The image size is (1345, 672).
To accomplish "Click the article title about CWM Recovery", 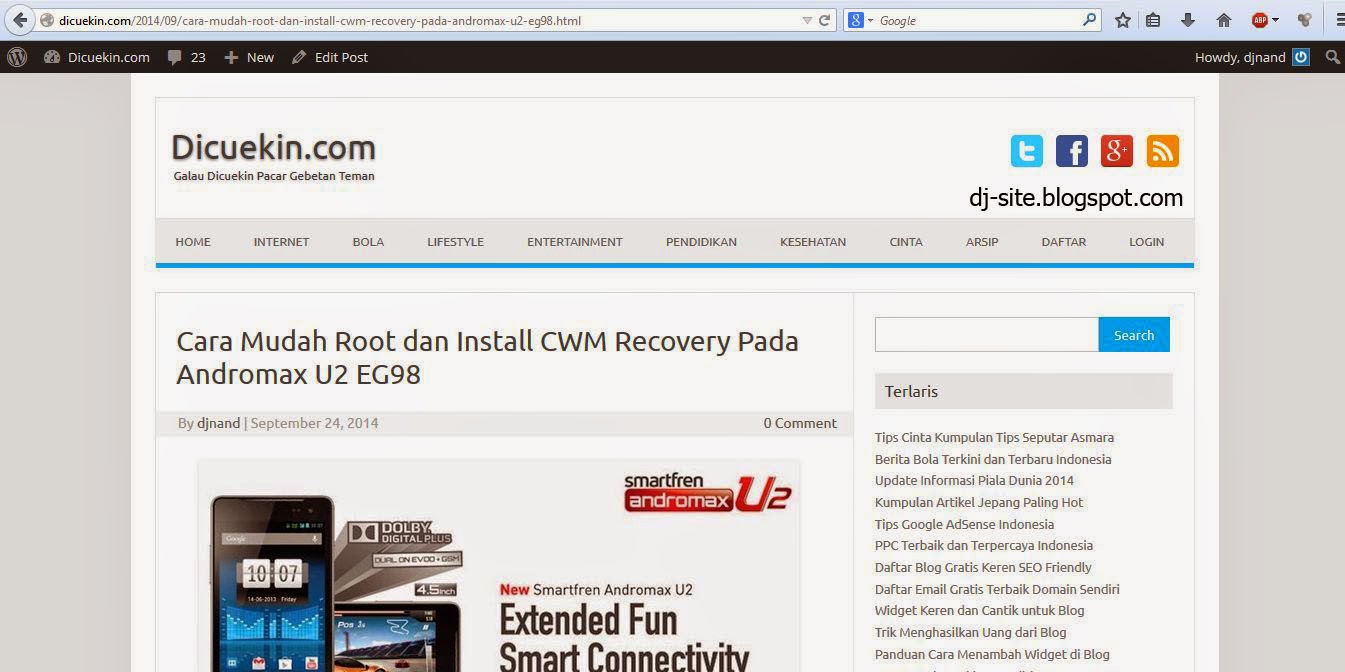I will tap(487, 357).
